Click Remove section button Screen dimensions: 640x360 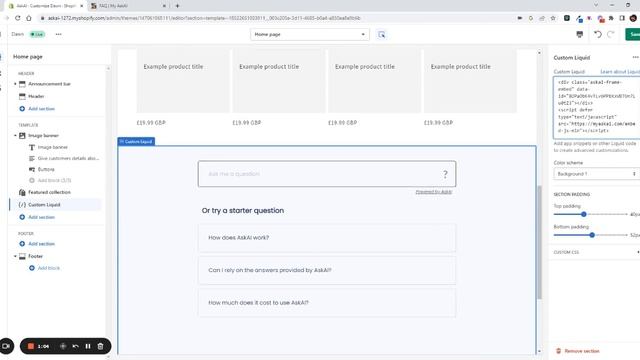578,351
